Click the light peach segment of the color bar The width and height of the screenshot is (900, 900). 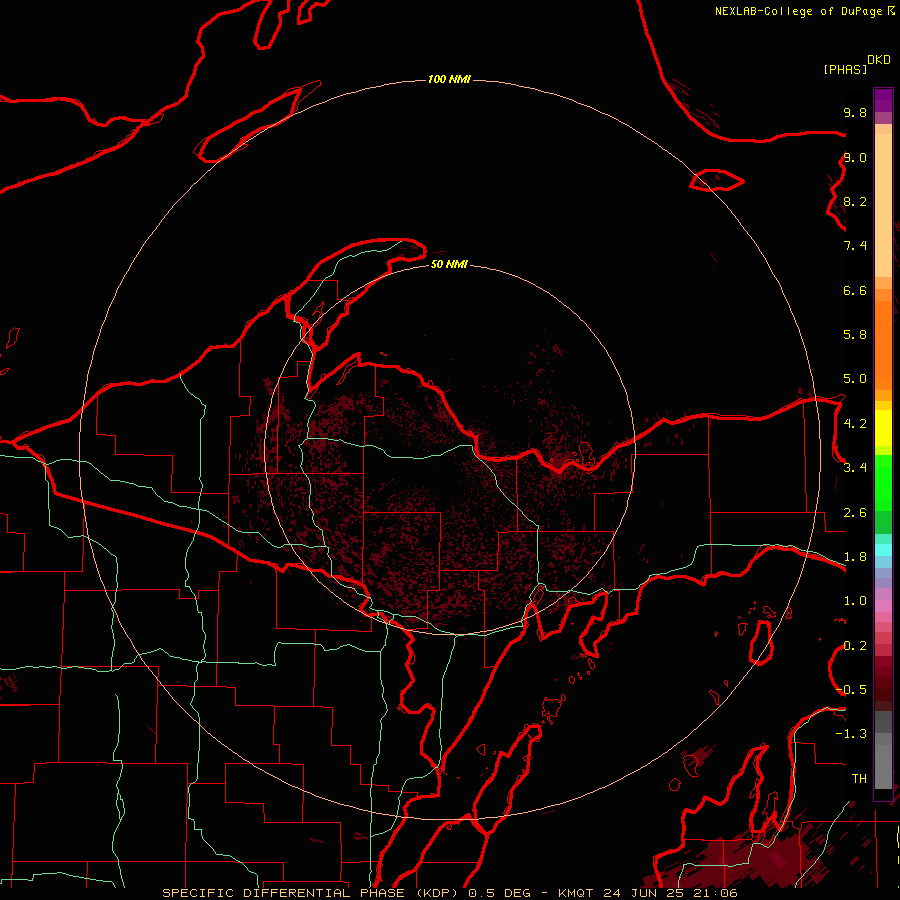(x=883, y=205)
